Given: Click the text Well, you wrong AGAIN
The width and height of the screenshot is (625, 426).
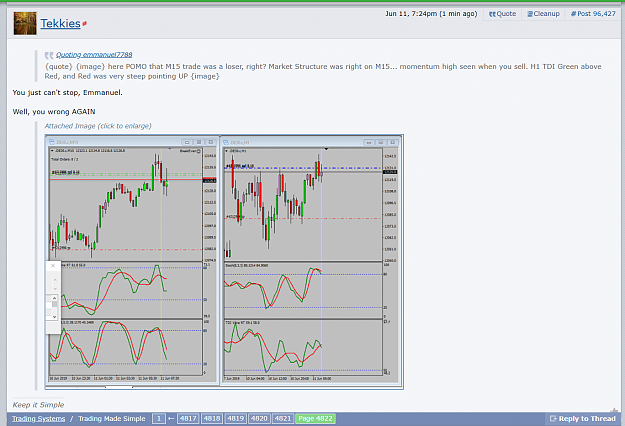Looking at the screenshot, I should (54, 112).
